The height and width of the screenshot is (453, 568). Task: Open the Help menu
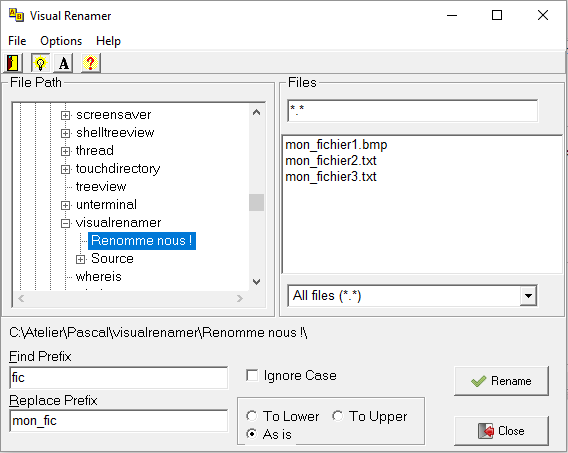pos(108,41)
